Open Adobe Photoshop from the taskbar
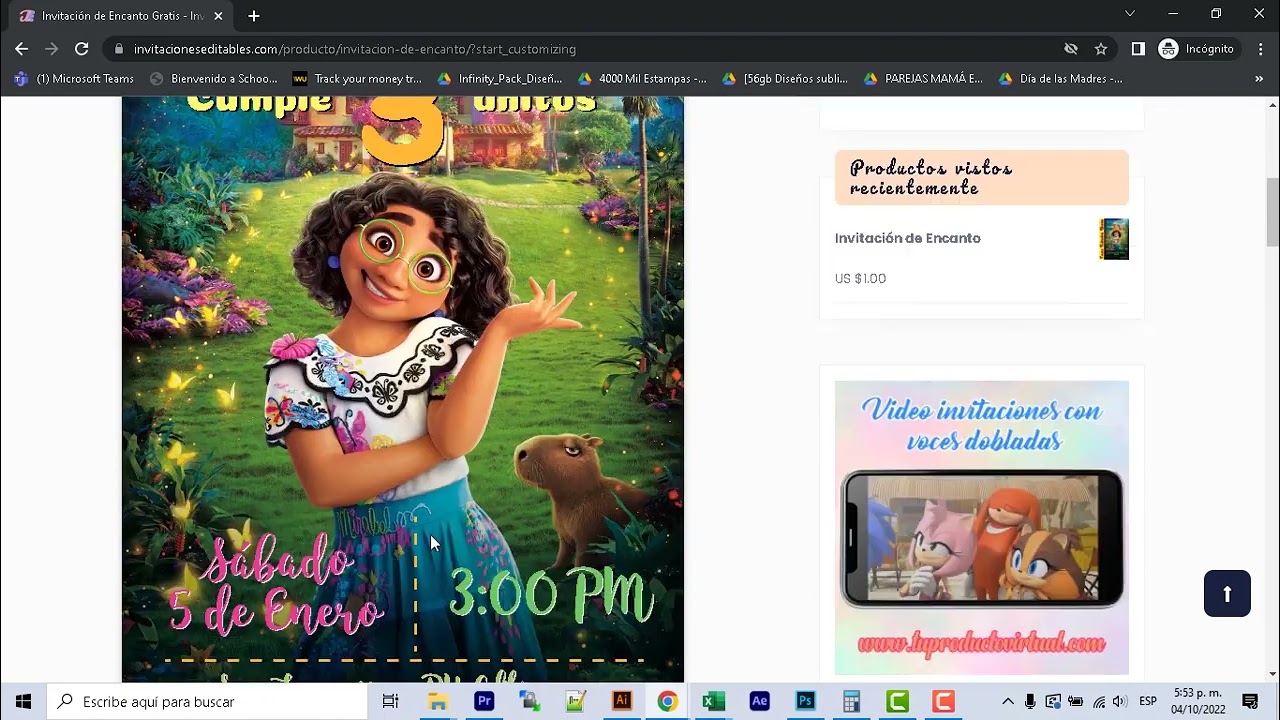 click(x=803, y=700)
